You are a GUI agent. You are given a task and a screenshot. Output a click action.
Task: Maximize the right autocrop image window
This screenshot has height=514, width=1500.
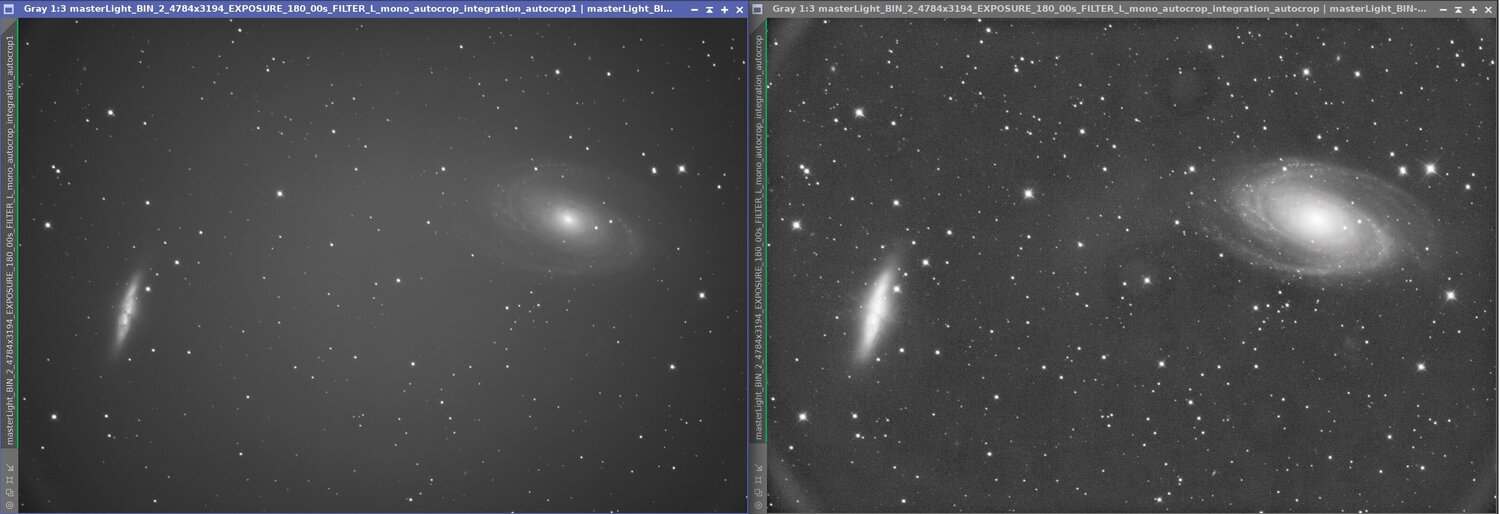pyautogui.click(x=1473, y=10)
